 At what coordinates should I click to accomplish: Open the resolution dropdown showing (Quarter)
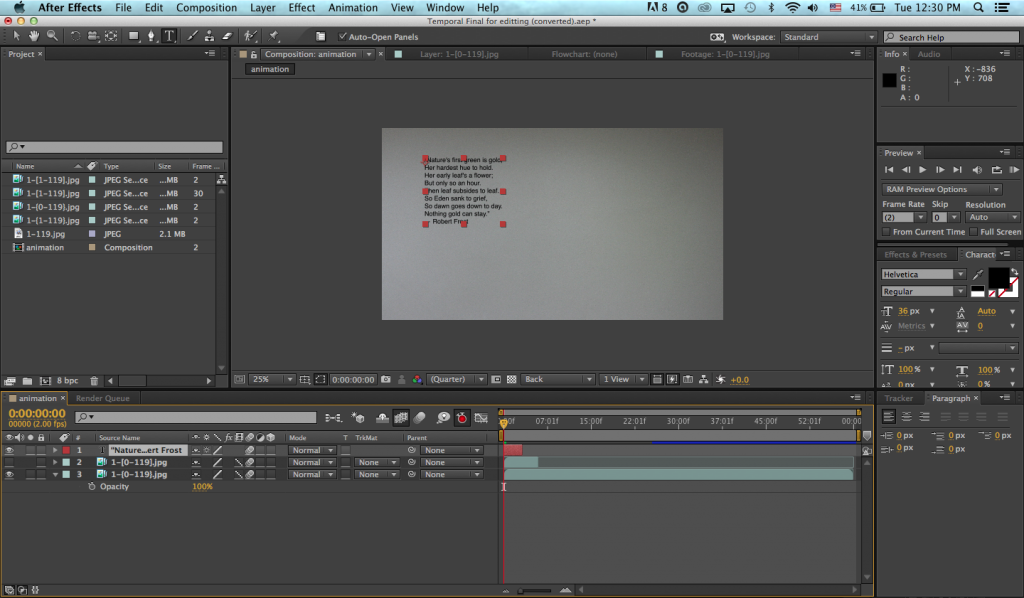(x=456, y=379)
